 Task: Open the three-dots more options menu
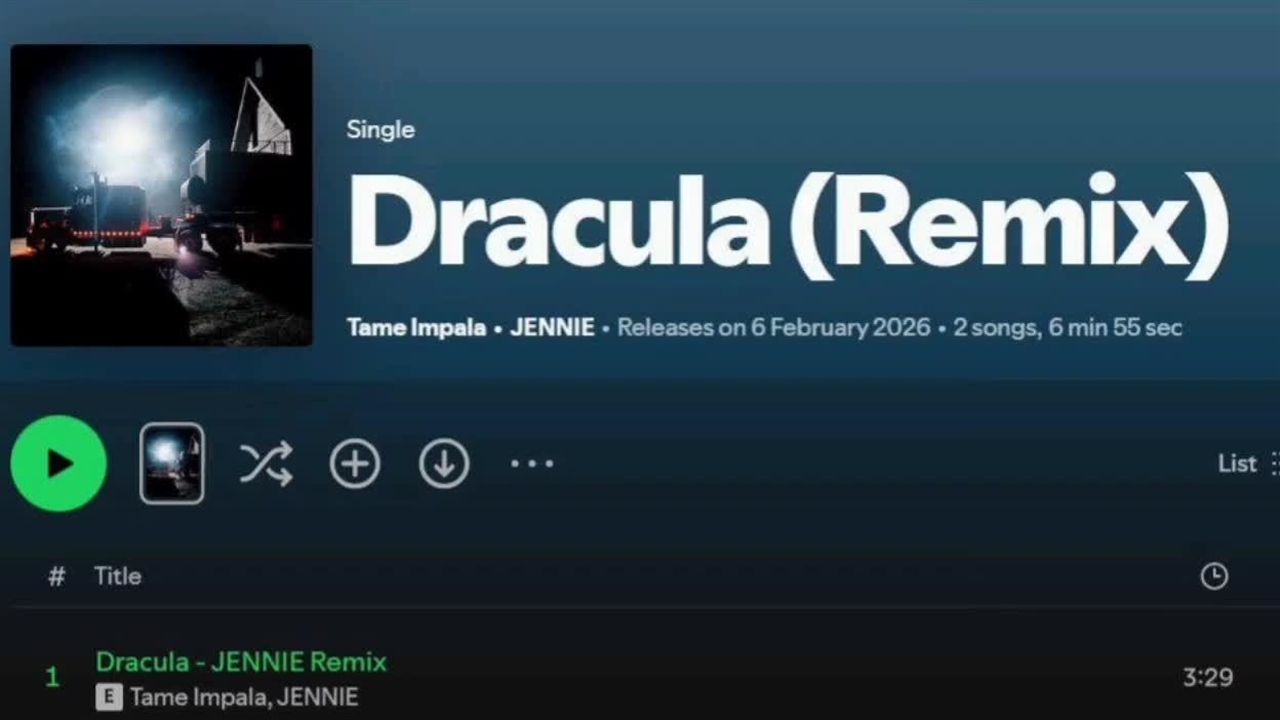(532, 464)
